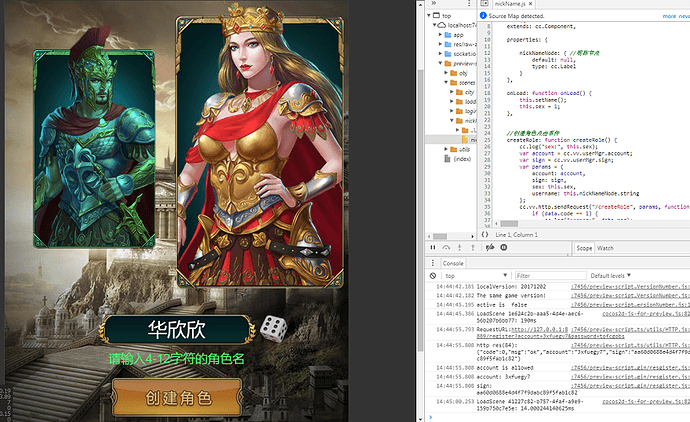Click the Step out debugger icon

(x=473, y=248)
